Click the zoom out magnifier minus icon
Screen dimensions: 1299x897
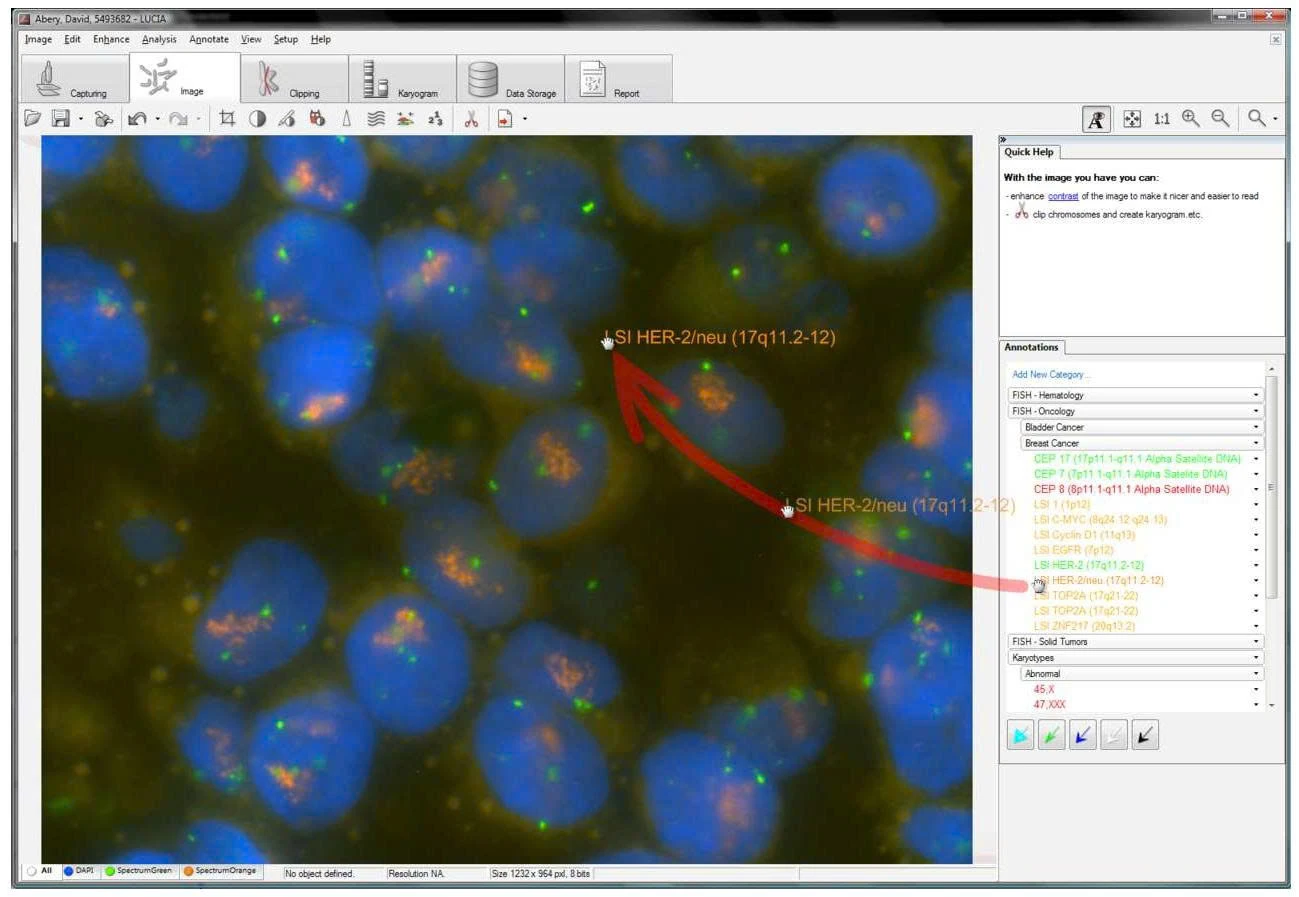[x=1220, y=118]
